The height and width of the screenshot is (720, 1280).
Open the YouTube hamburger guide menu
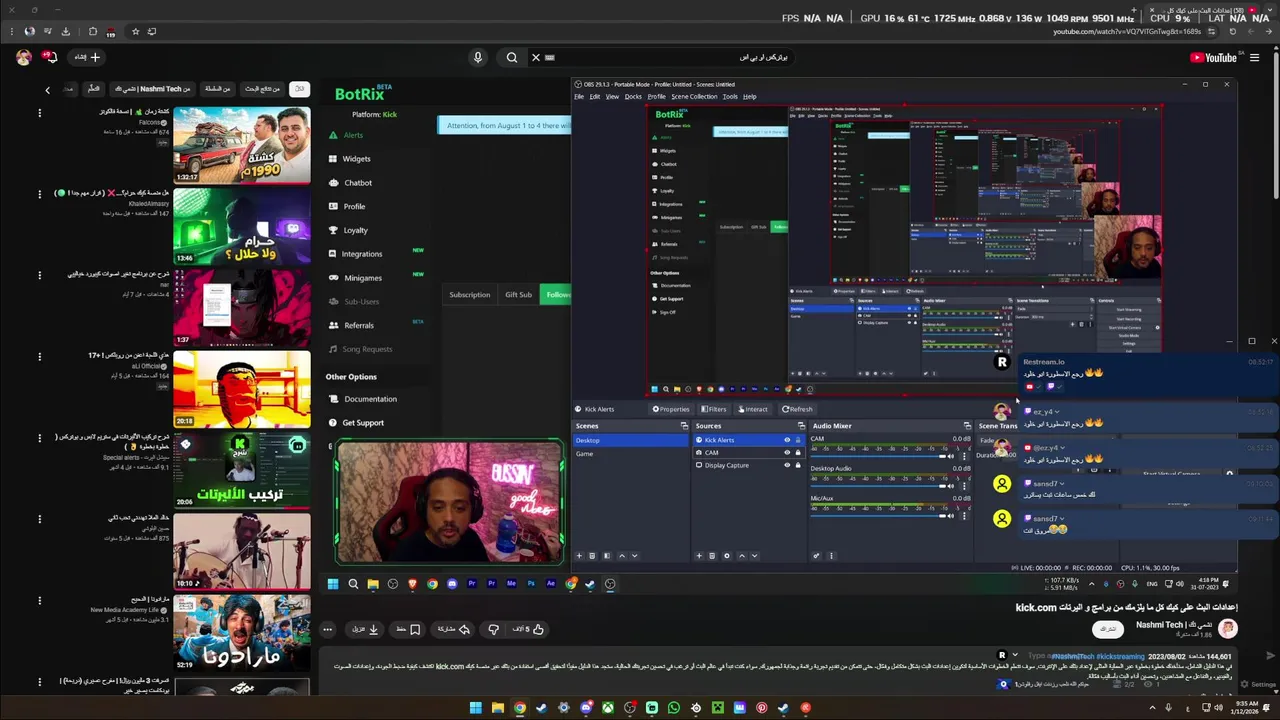click(x=1254, y=57)
